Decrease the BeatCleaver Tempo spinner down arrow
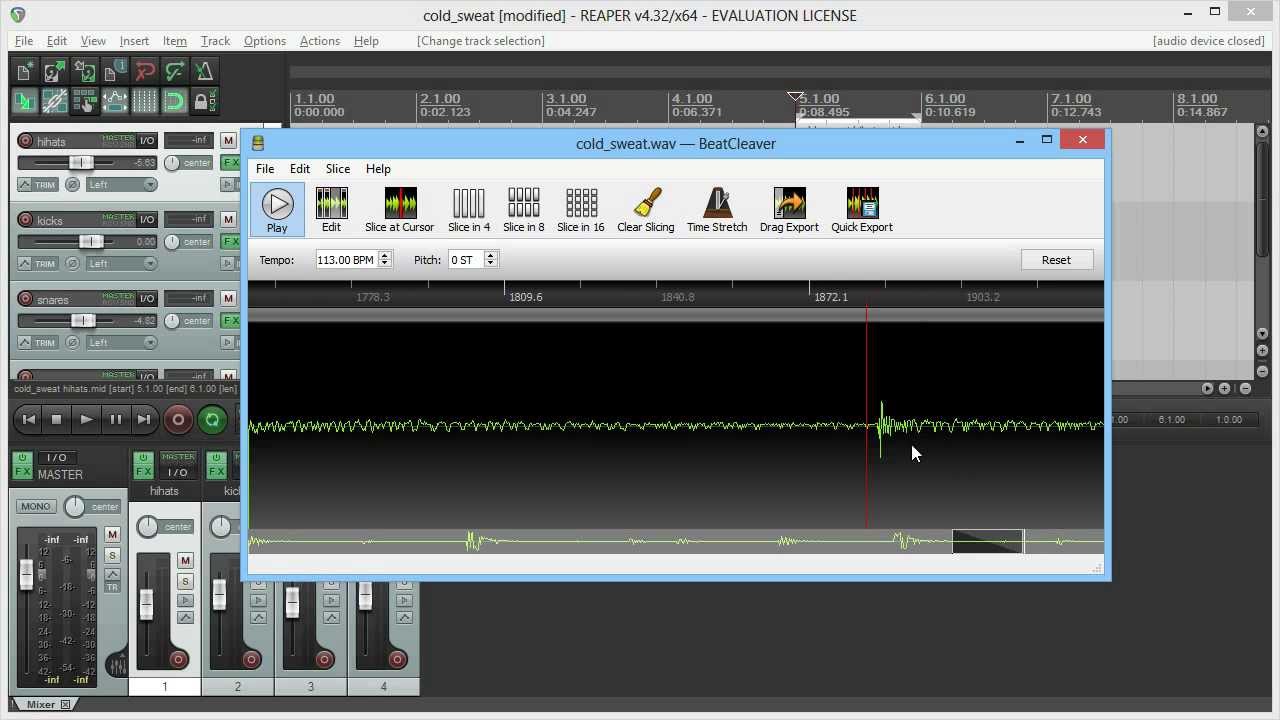The image size is (1280, 720). click(x=387, y=264)
